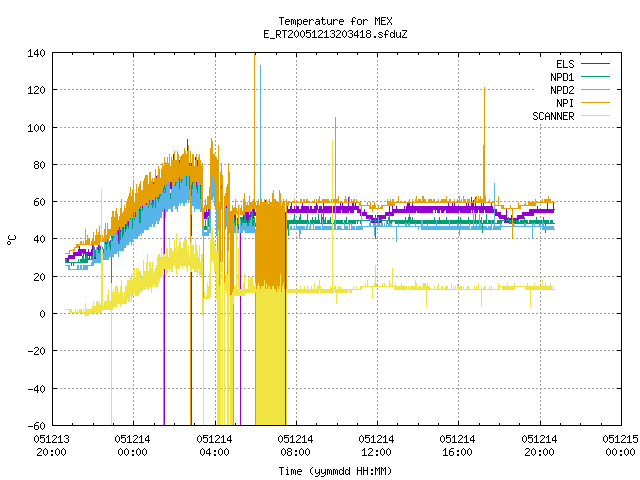Click the solid orange NPI block before 08:00
Image resolution: width=640 pixels, height=480 pixels.
pyautogui.click(x=270, y=245)
